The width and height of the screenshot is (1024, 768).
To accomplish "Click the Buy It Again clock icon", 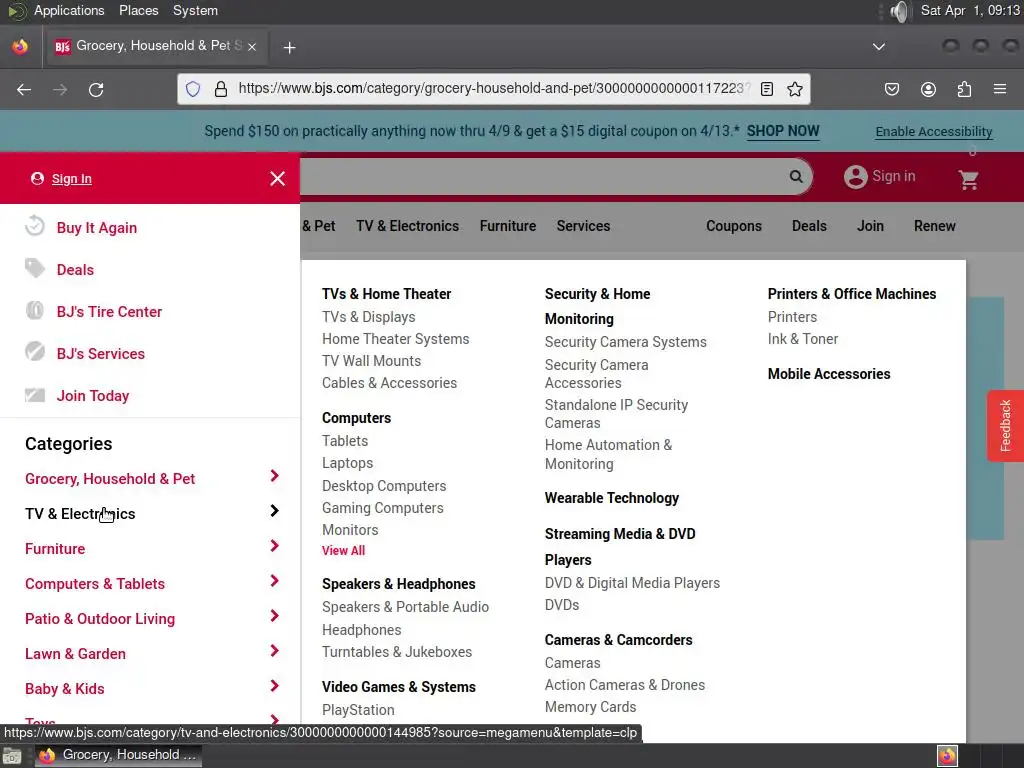I will click(35, 226).
